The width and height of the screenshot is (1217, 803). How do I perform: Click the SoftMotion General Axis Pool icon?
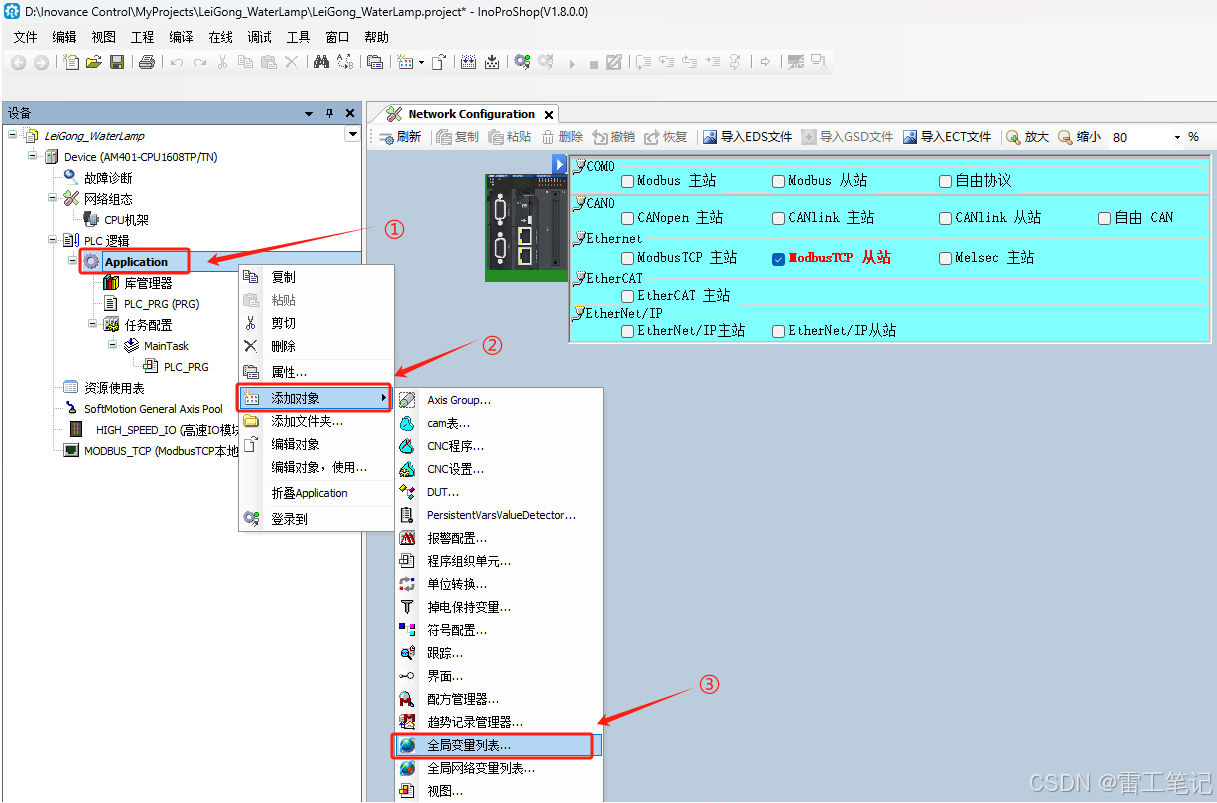tap(70, 408)
